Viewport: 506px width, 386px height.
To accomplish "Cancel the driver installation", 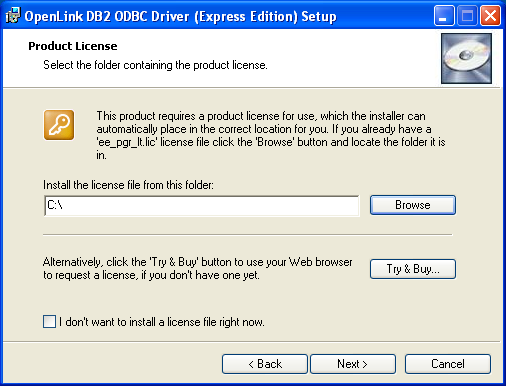I will point(448,364).
